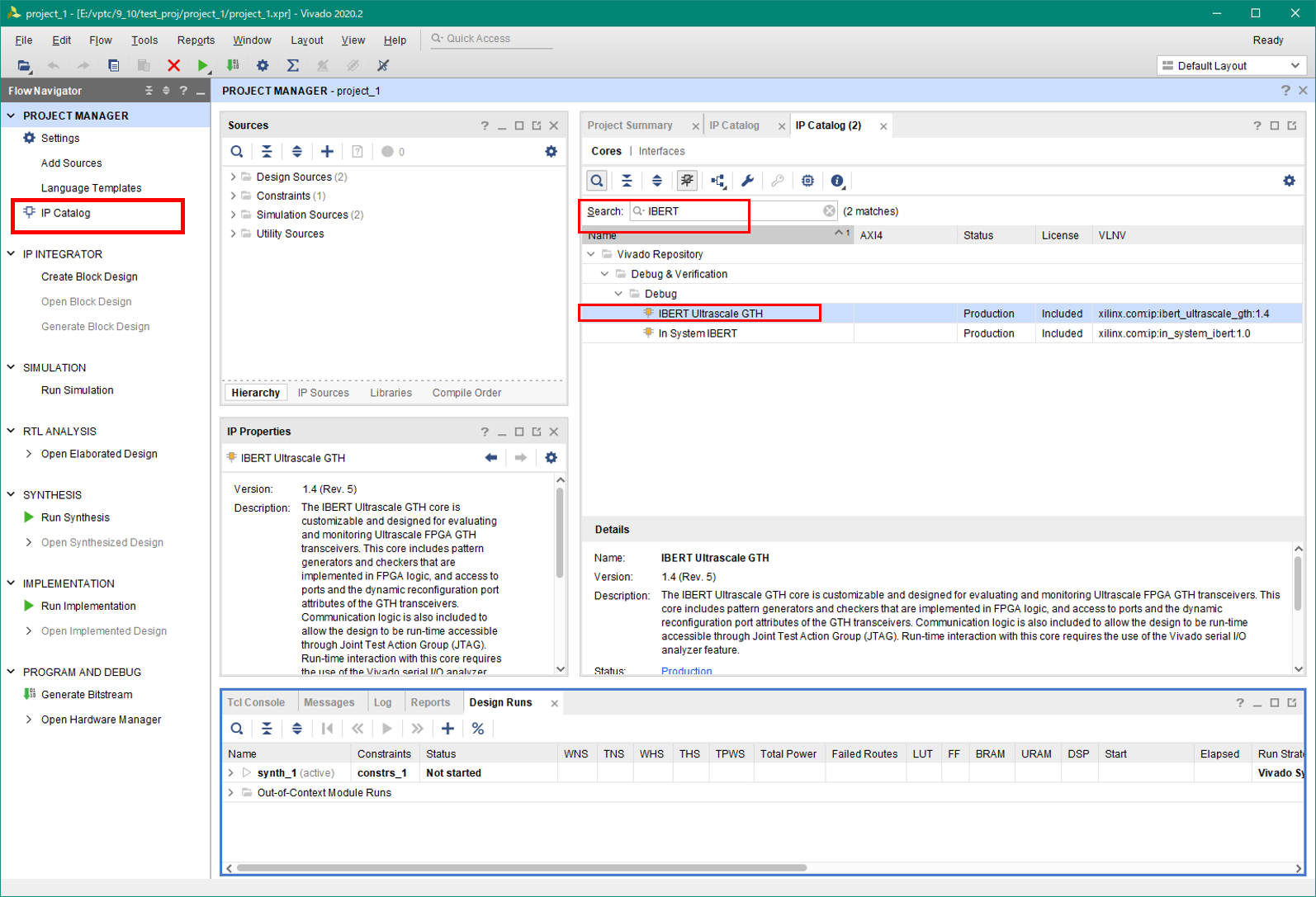Screen dimensions: 1316x897
Task: Click Design Runs horizontal scrollbar
Action: click(521, 867)
